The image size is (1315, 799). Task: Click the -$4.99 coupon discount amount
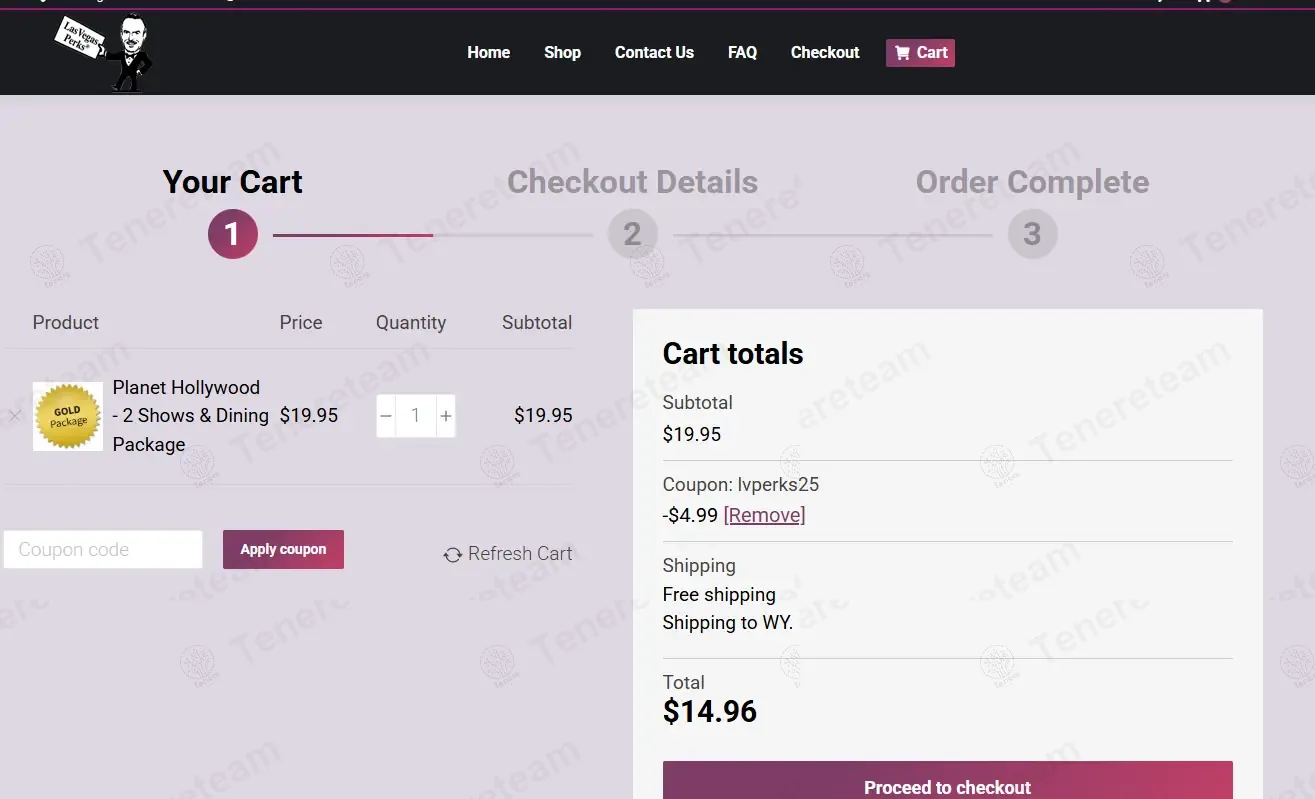pos(690,515)
